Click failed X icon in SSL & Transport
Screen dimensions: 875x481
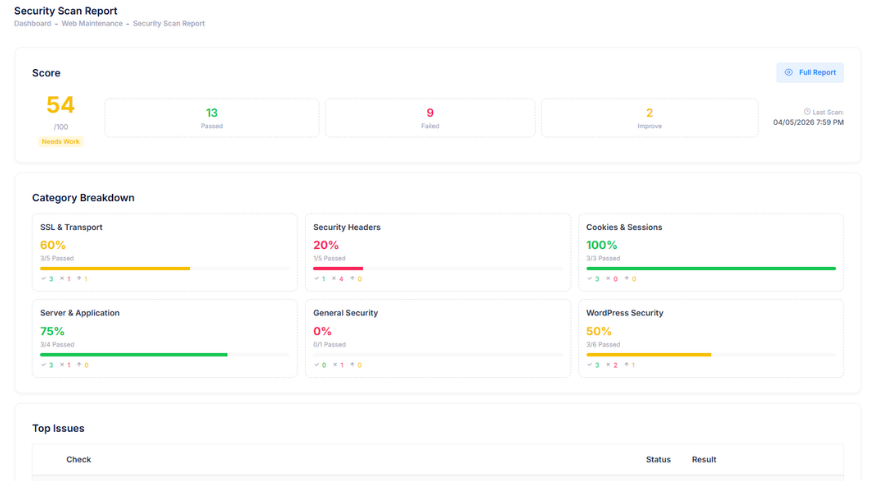point(62,278)
